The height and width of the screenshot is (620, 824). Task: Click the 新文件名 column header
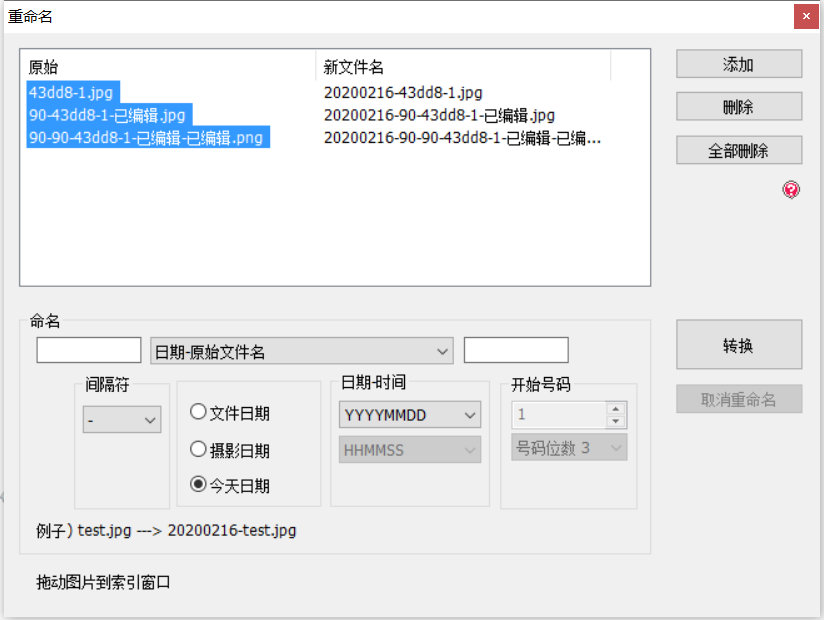tap(463, 67)
